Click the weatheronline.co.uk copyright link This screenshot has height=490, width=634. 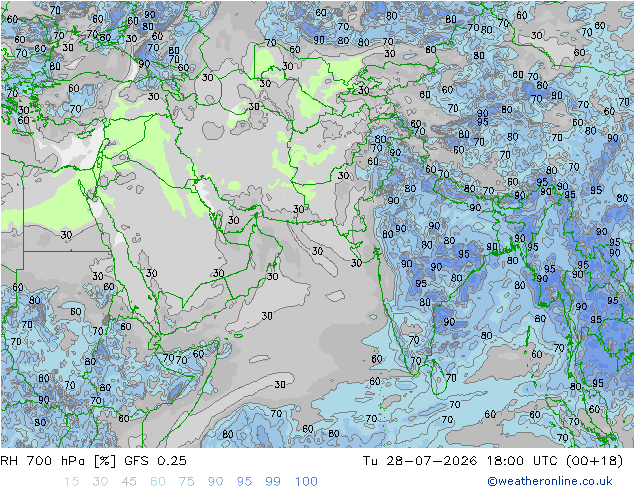pyautogui.click(x=550, y=481)
